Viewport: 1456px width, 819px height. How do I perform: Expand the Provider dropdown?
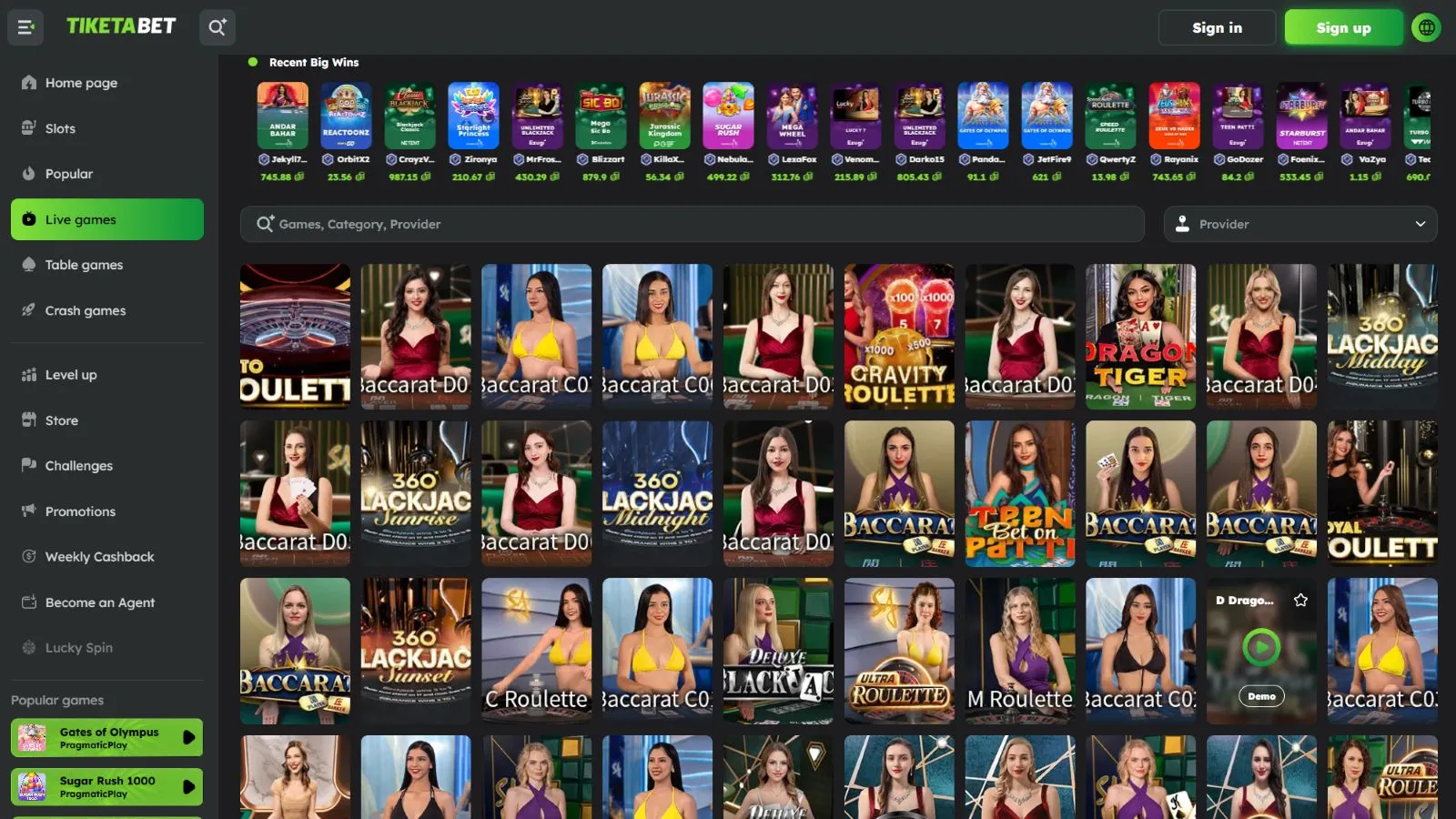pos(1300,224)
